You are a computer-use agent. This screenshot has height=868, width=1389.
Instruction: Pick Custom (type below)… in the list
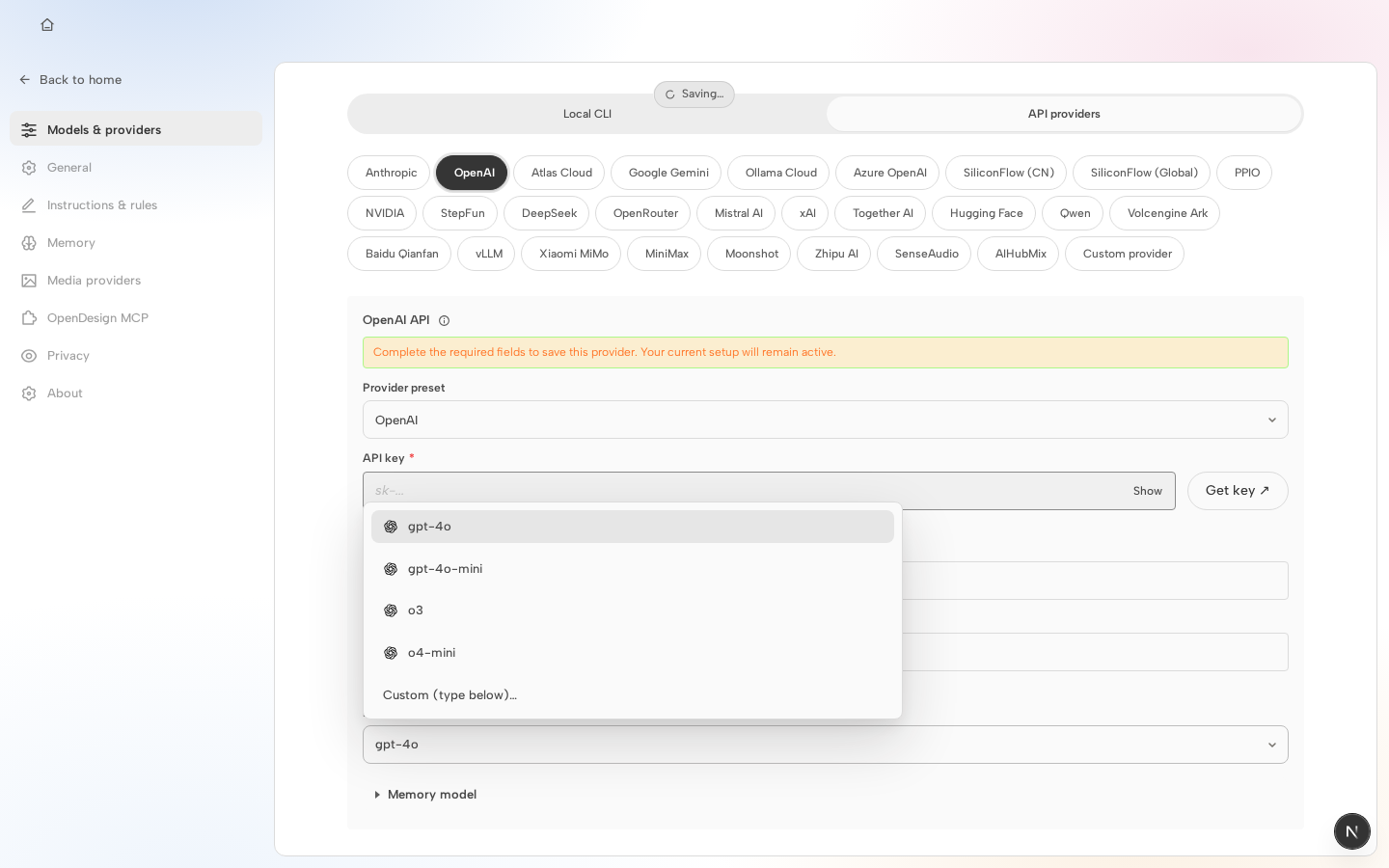coord(633,695)
